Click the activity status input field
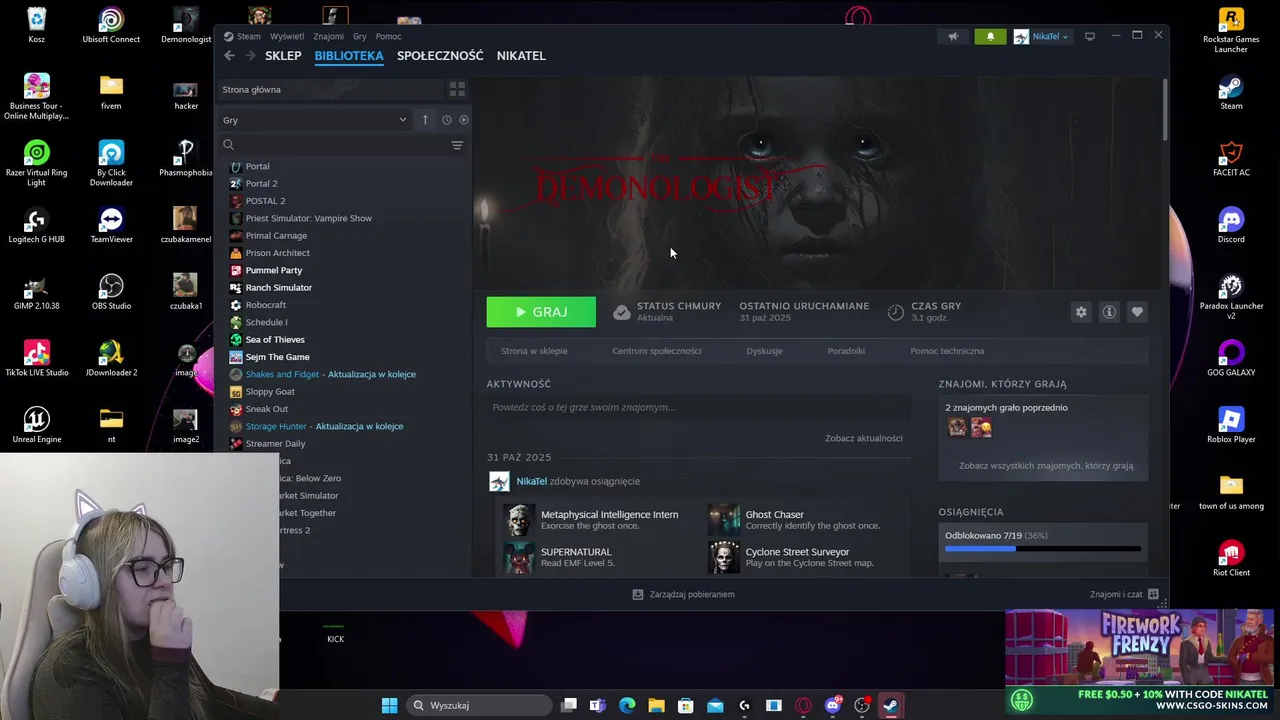Image resolution: width=1280 pixels, height=720 pixels. (698, 407)
